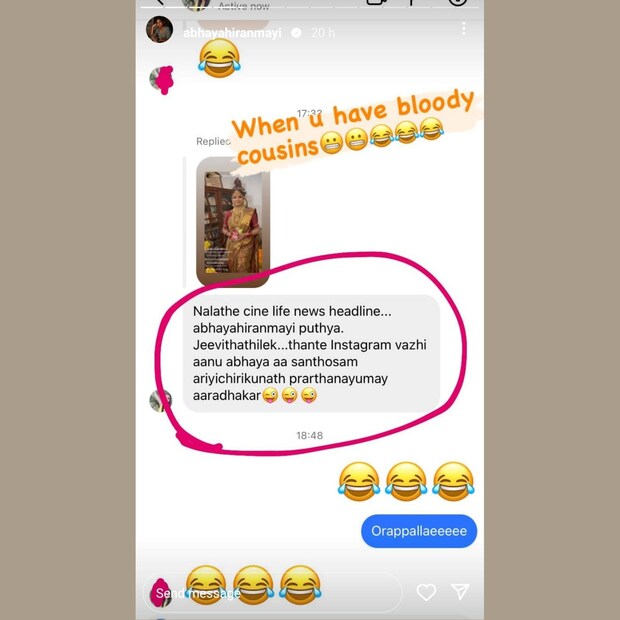The width and height of the screenshot is (620, 620).
Task: Open the abhayahiranmayi username link
Action: (x=232, y=33)
